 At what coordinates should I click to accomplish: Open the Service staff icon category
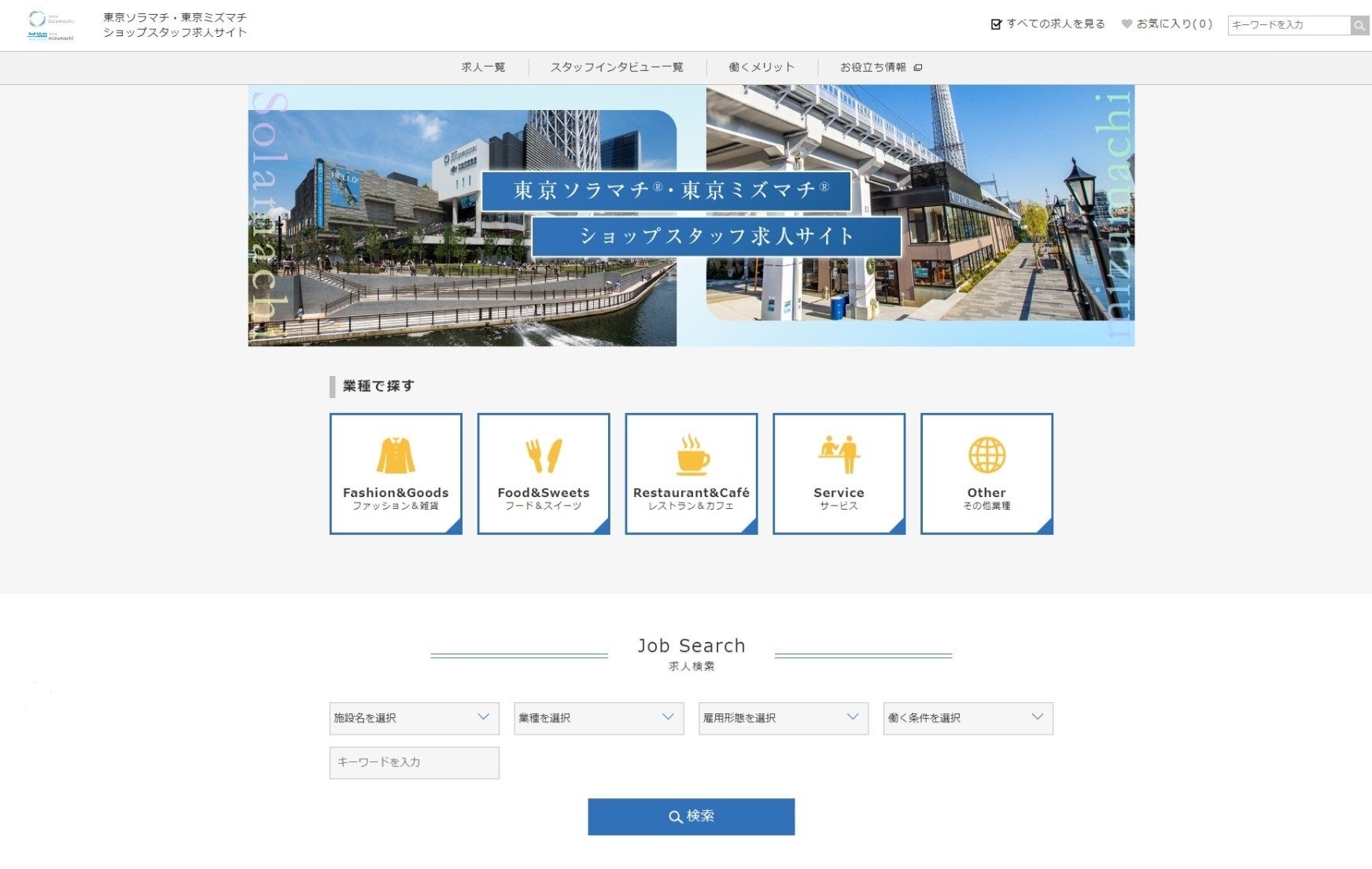point(839,473)
